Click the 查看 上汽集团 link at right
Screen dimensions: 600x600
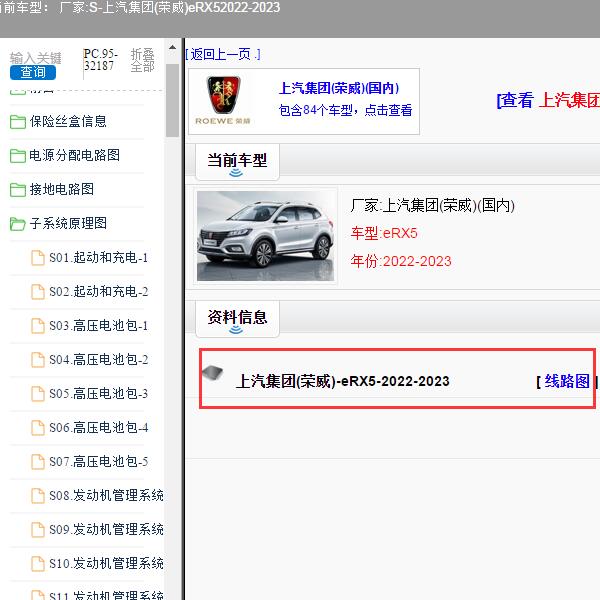pos(548,100)
